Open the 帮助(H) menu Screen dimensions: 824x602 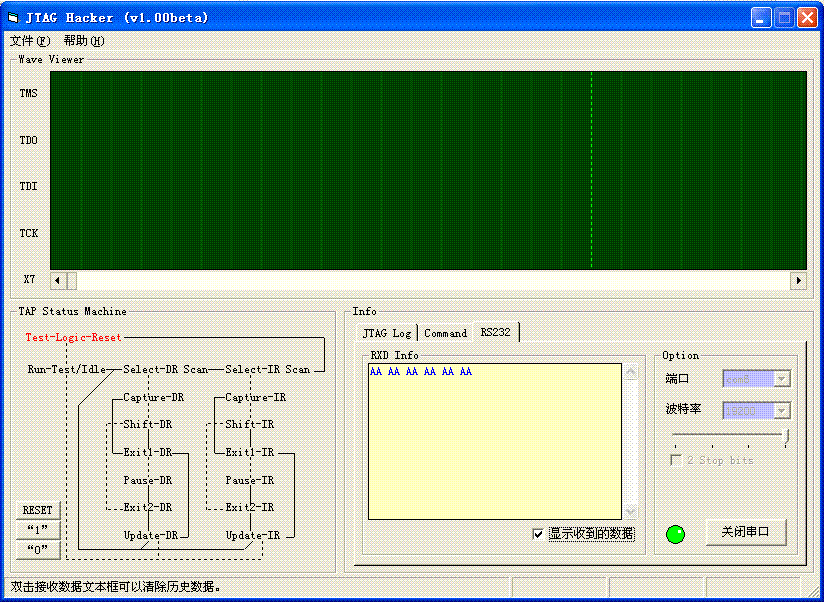84,40
